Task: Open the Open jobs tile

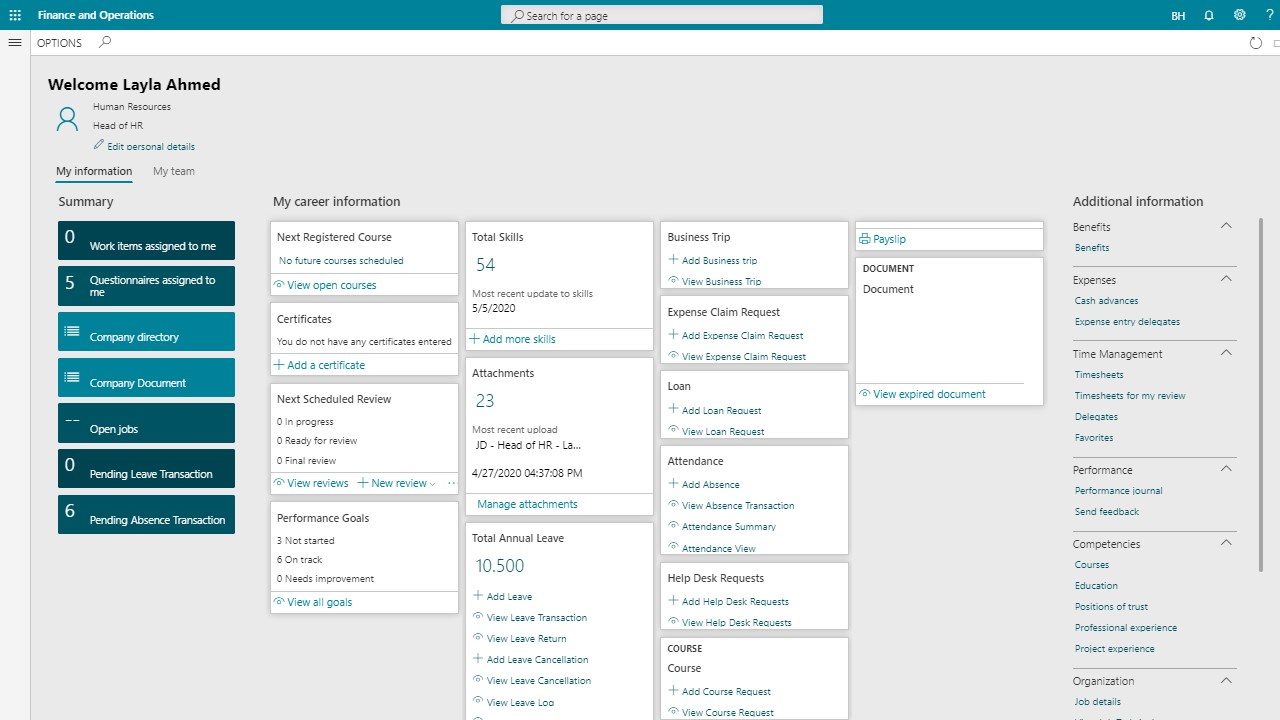Action: click(146, 423)
